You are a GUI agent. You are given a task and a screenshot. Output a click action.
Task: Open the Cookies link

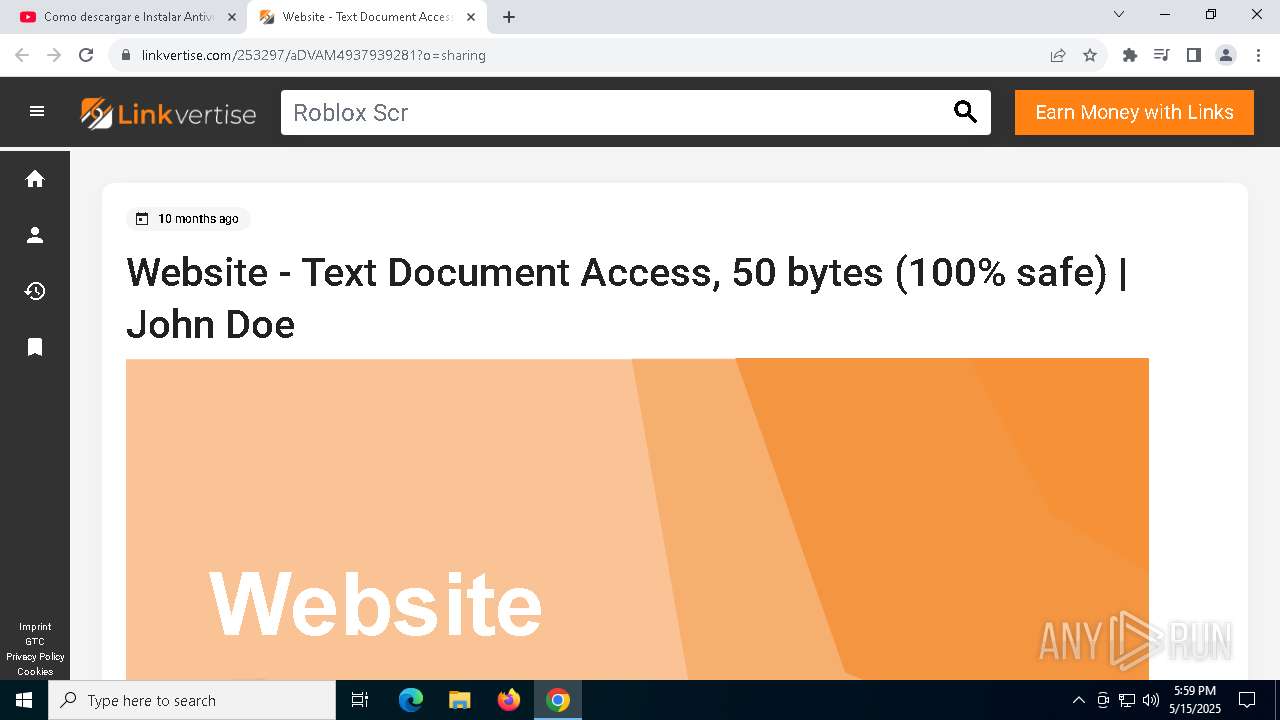(35, 672)
